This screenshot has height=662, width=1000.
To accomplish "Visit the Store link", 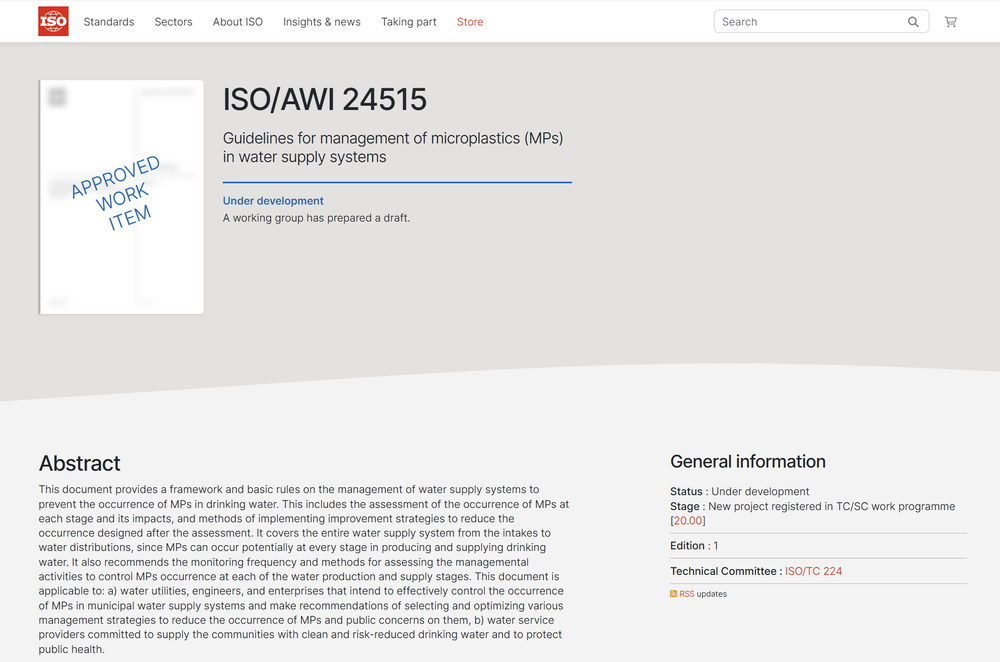I will click(470, 22).
